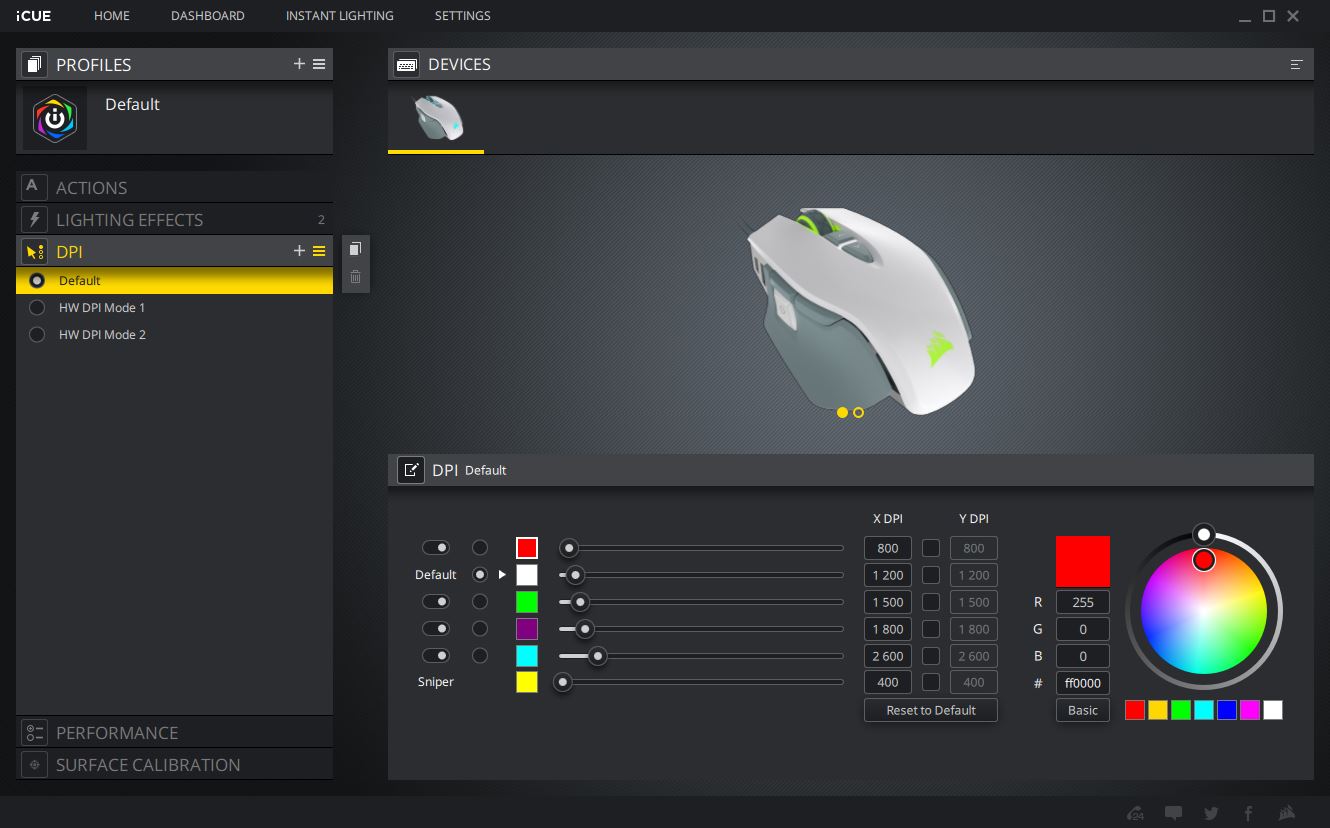Expand the Lighting Effects section
Viewport: 1330px width, 828px height.
pyautogui.click(x=175, y=219)
